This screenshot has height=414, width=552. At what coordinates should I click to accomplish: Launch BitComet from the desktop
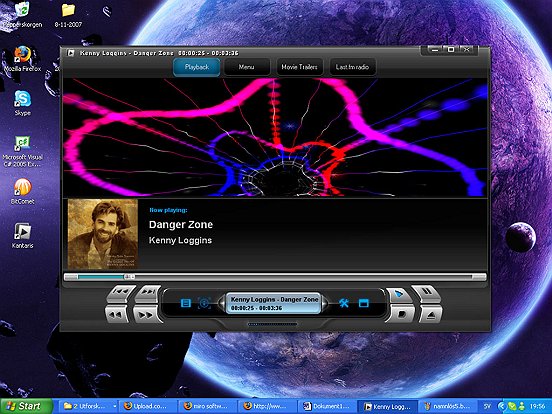click(x=23, y=192)
